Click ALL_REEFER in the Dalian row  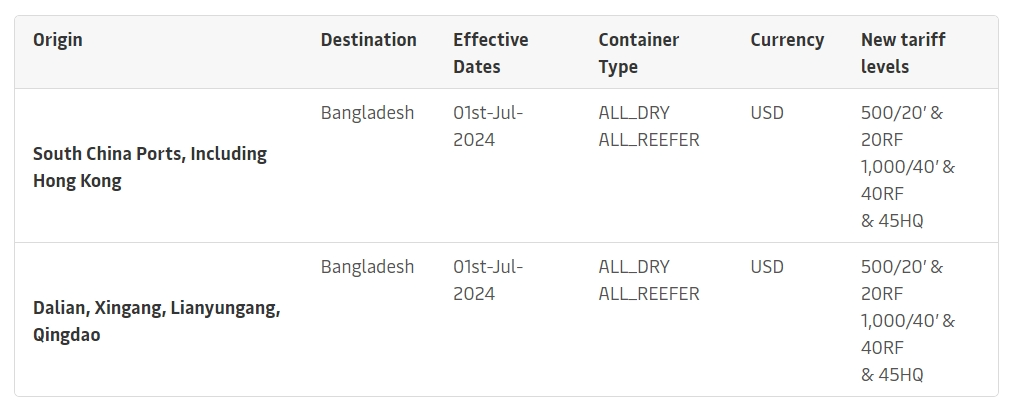[x=649, y=294]
